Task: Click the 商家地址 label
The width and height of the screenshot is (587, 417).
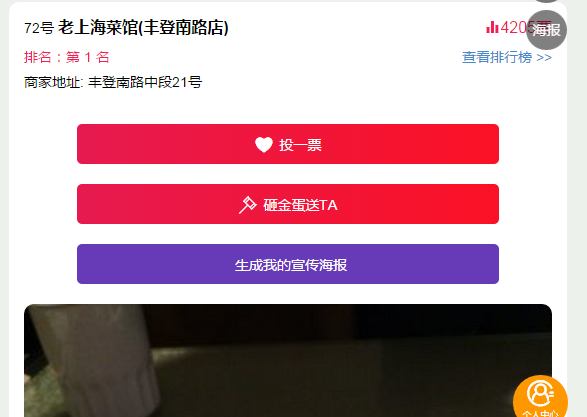Action: coord(54,82)
